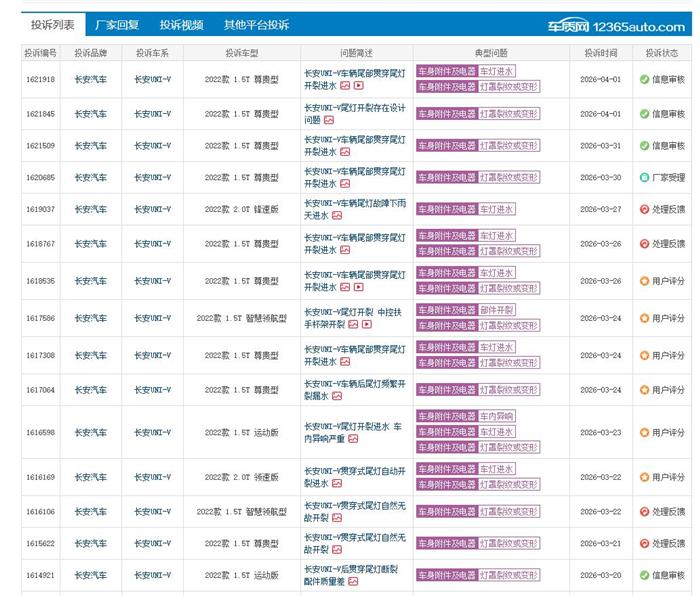The width and height of the screenshot is (700, 596).
Task: Click the video icon in complaint 1617586
Action: tap(367, 325)
